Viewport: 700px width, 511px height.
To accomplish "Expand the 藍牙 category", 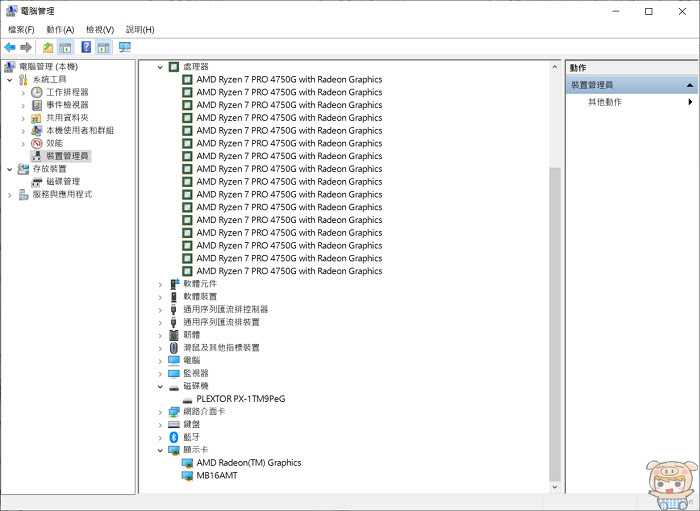I will point(160,438).
